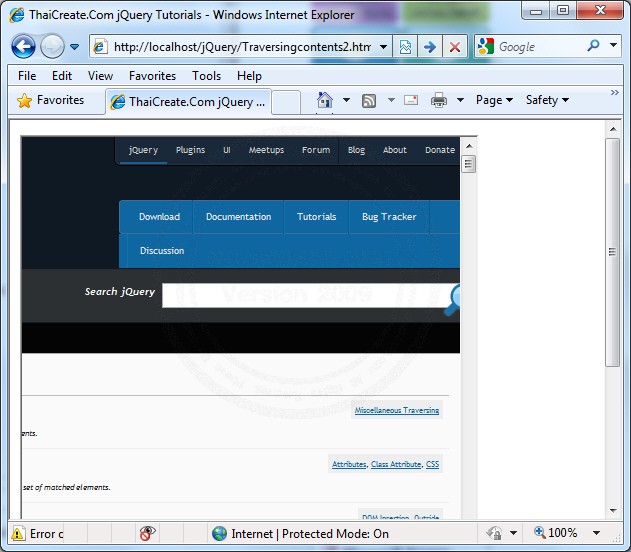Click the security lock status icon

pos(494,533)
